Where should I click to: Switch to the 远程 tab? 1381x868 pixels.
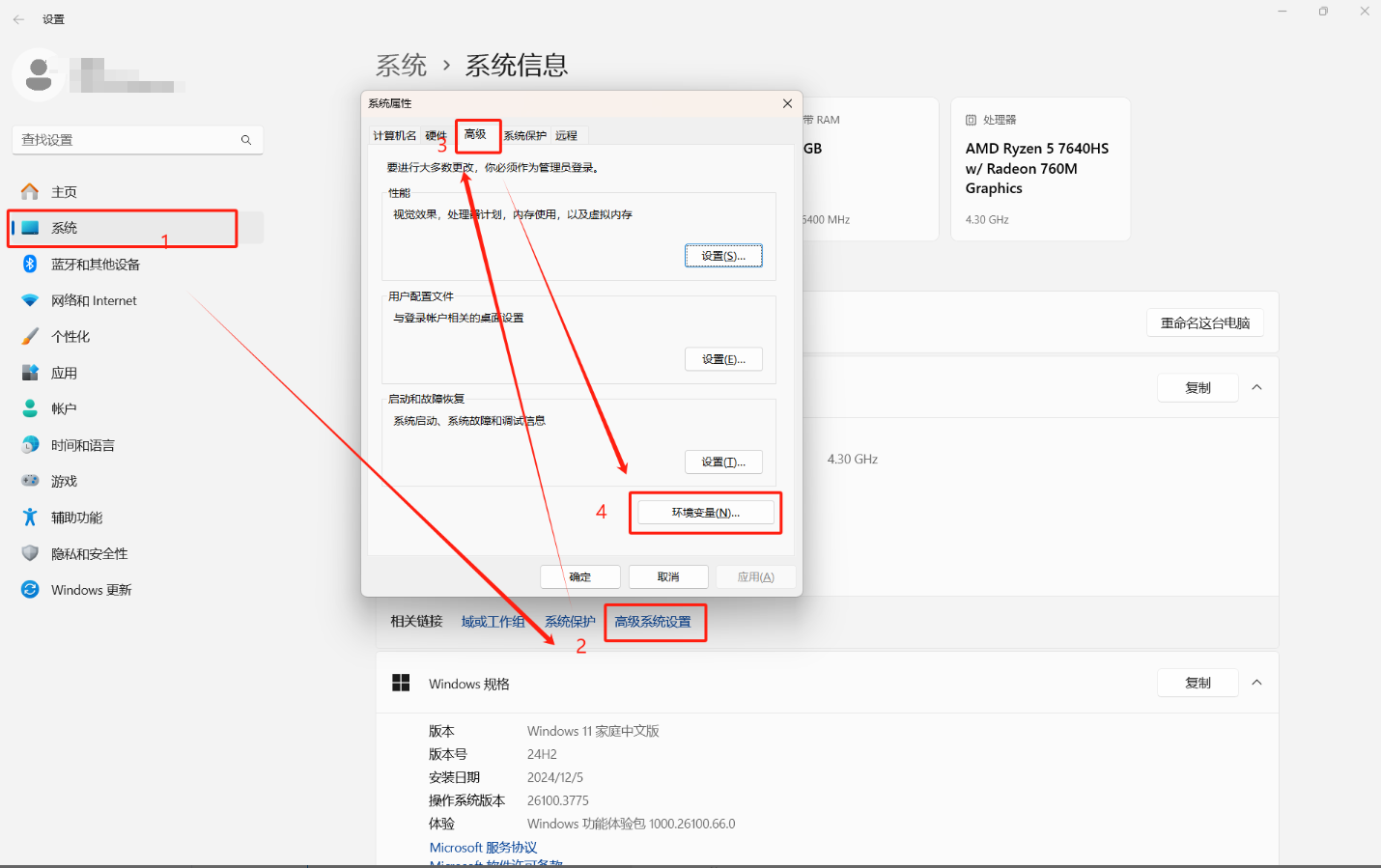(x=566, y=136)
